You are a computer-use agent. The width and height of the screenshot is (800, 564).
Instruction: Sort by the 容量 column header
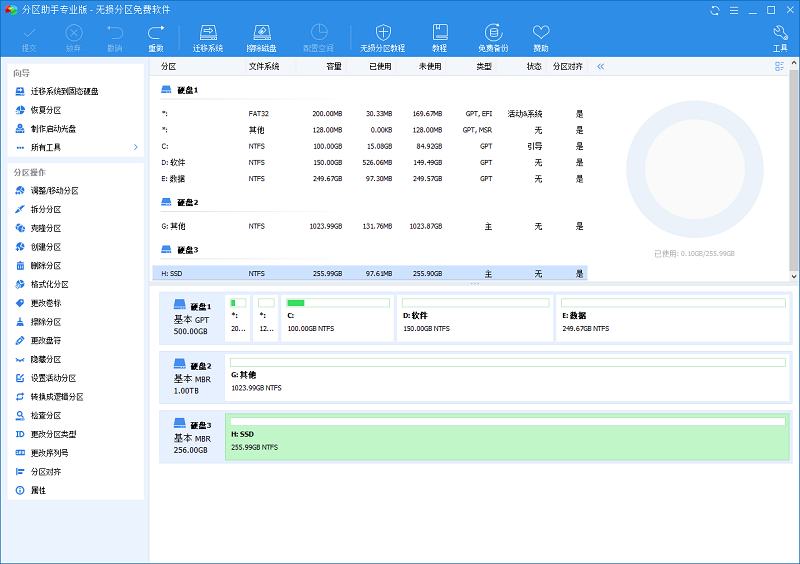(x=334, y=66)
